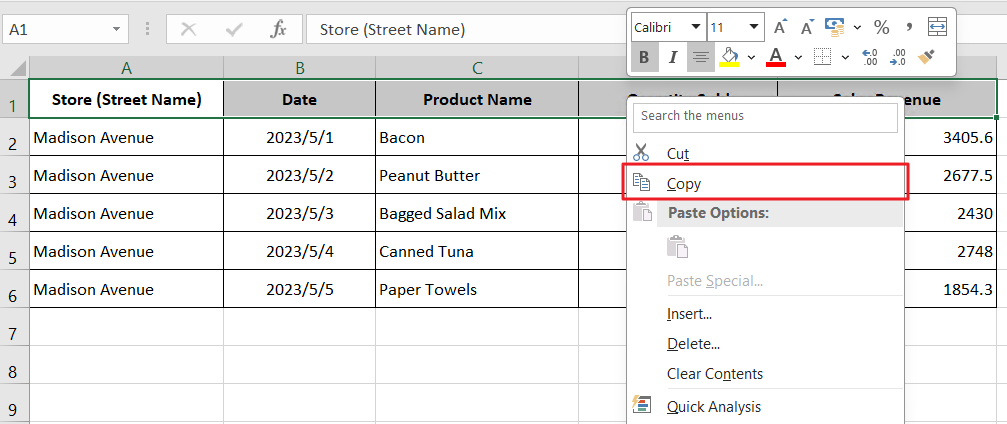
Task: Click the Search the menus field
Action: pos(765,116)
